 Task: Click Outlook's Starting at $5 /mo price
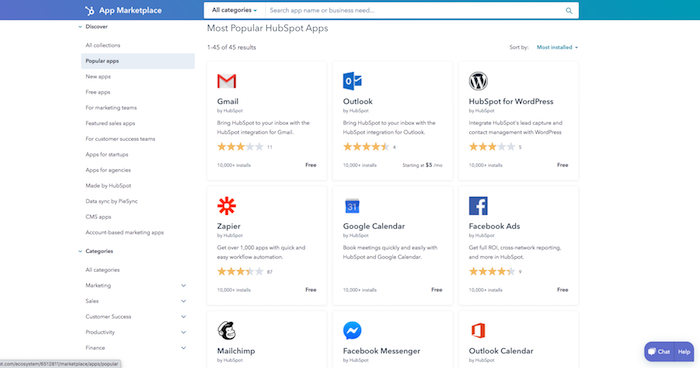422,165
